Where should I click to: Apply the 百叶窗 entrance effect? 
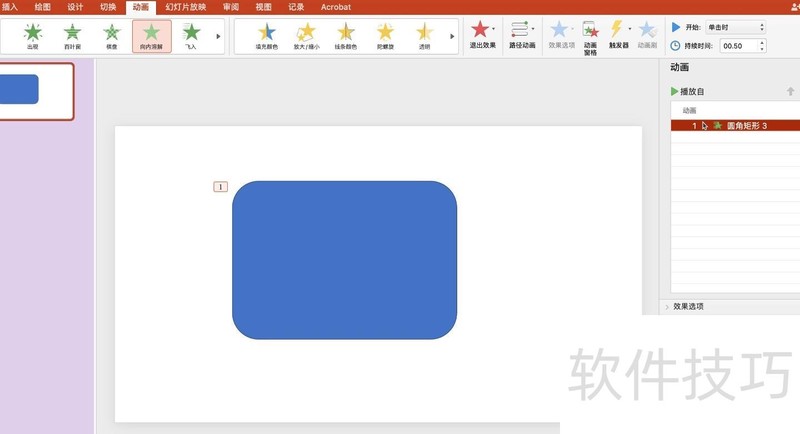click(72, 36)
